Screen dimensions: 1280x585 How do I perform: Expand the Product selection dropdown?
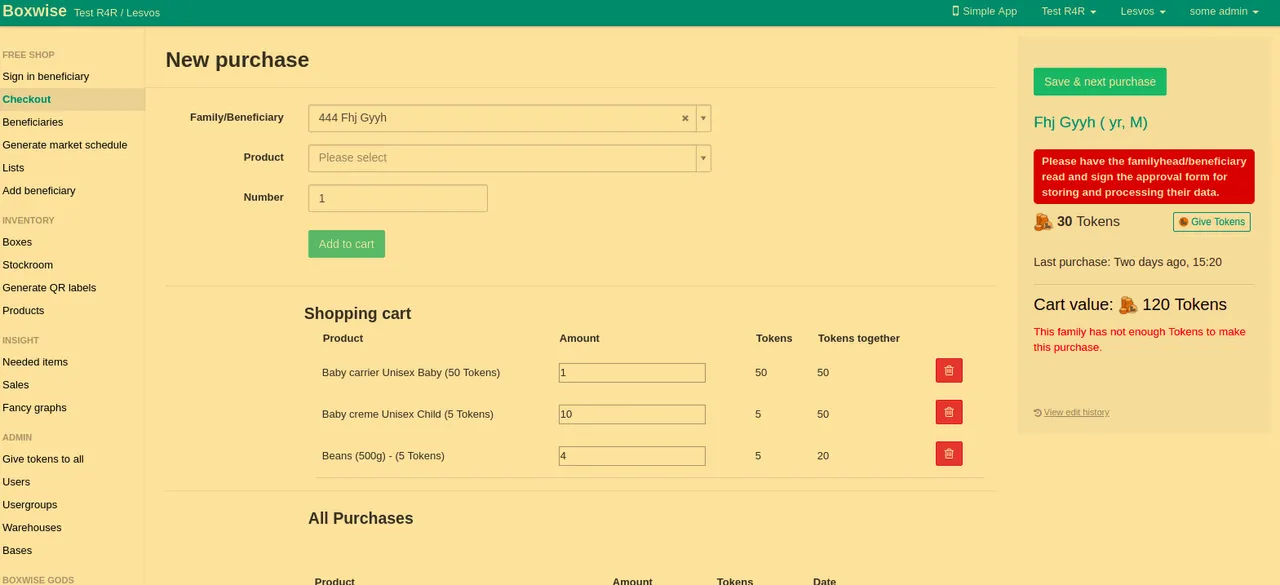tap(703, 158)
